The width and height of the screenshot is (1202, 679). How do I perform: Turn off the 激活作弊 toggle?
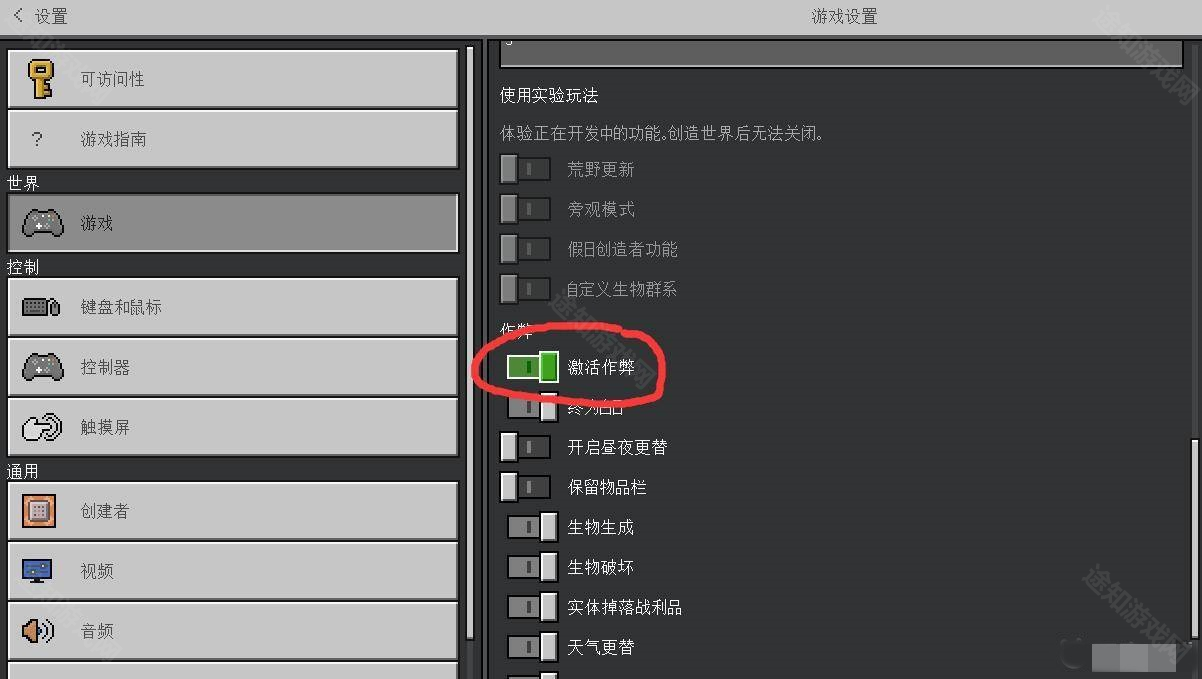click(532, 367)
